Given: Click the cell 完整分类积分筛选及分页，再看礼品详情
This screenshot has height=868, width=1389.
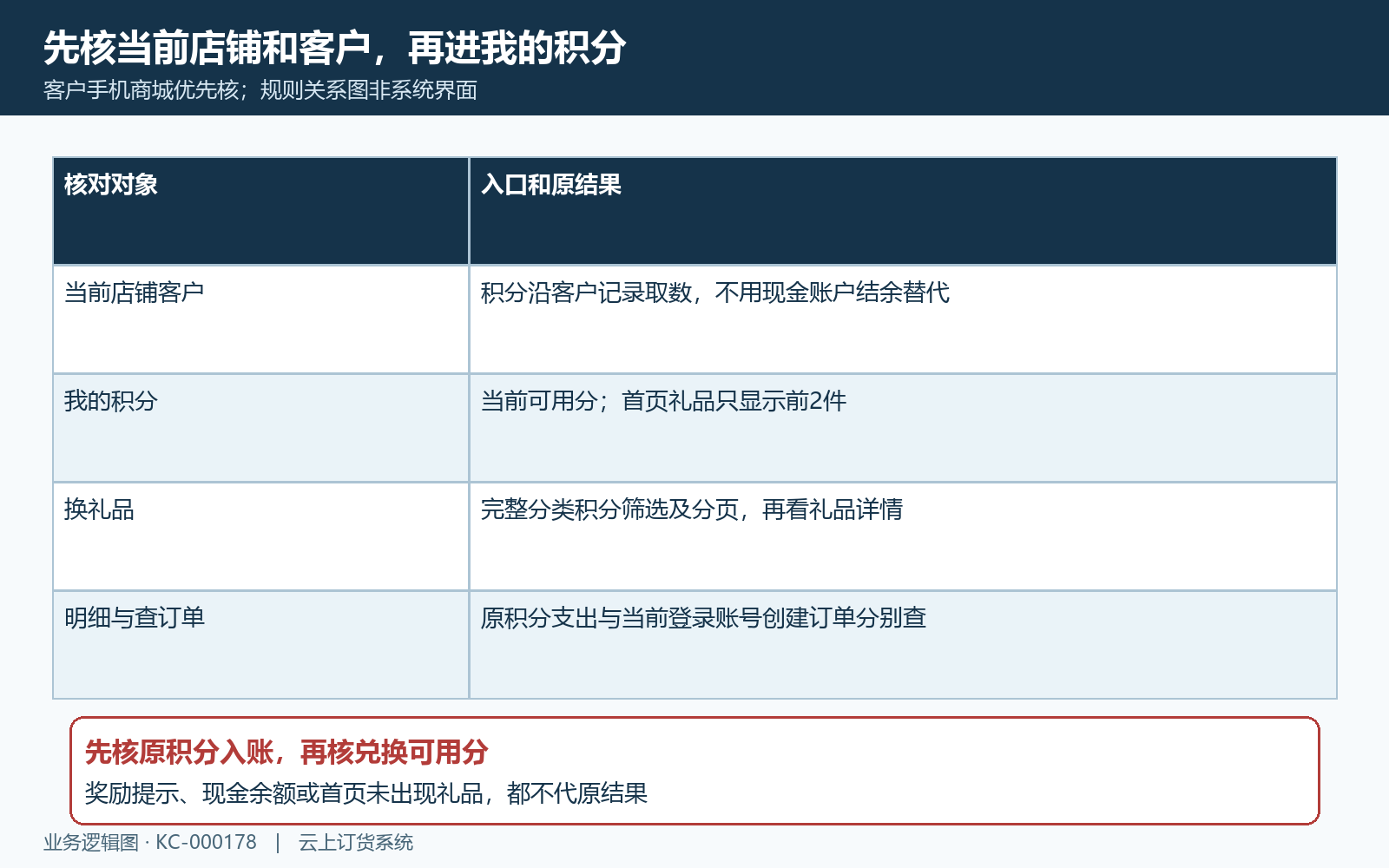Looking at the screenshot, I should pyautogui.click(x=903, y=536).
